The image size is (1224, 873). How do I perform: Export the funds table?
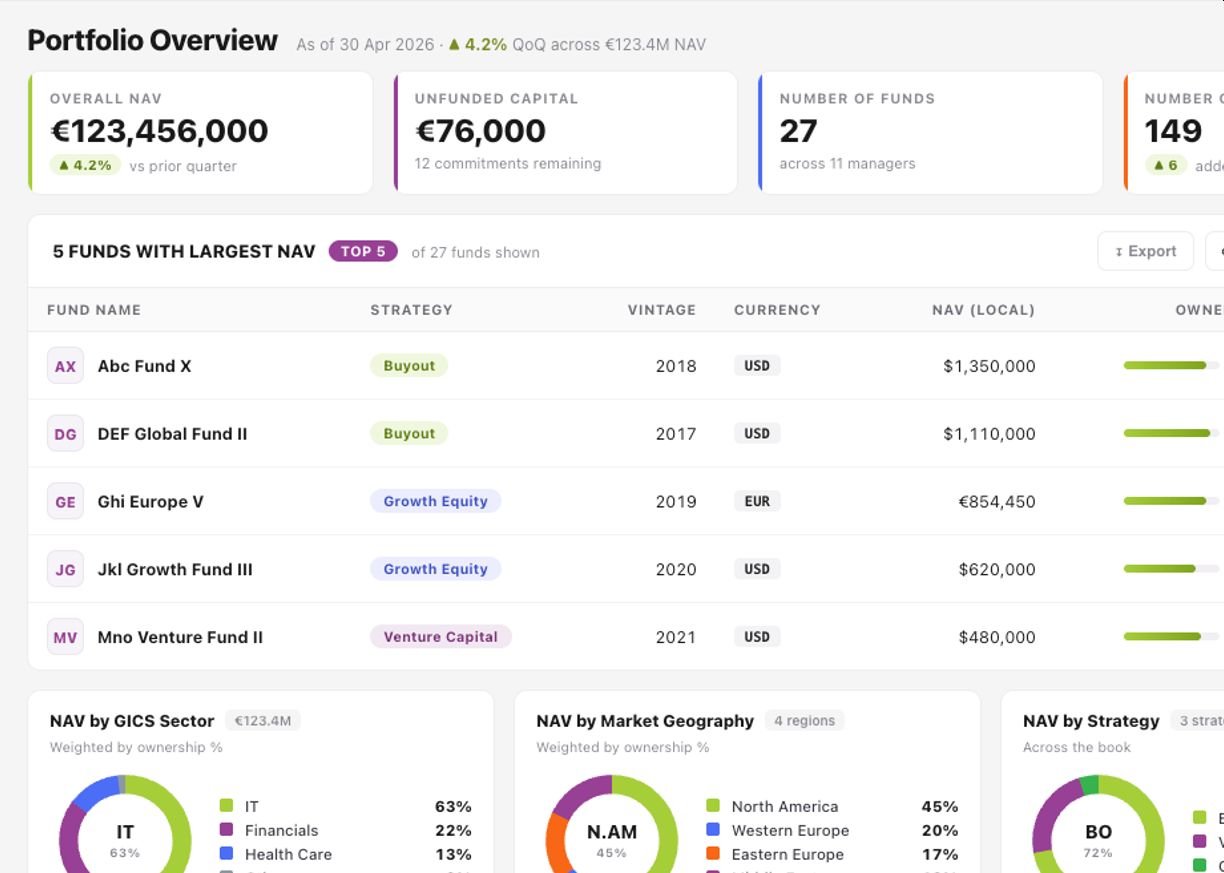pos(1145,251)
